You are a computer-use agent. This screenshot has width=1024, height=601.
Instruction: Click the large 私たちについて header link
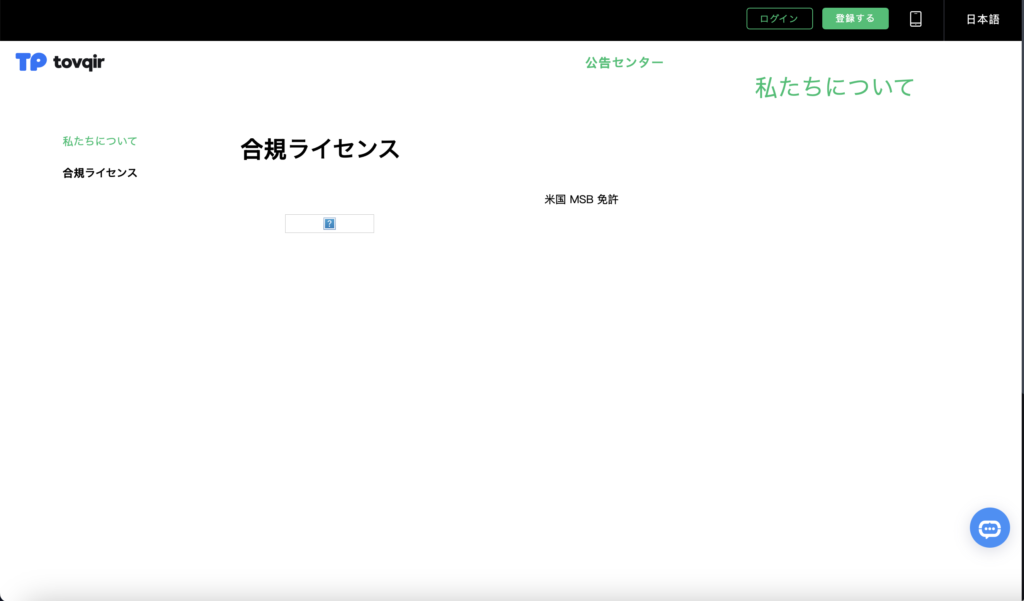click(835, 88)
